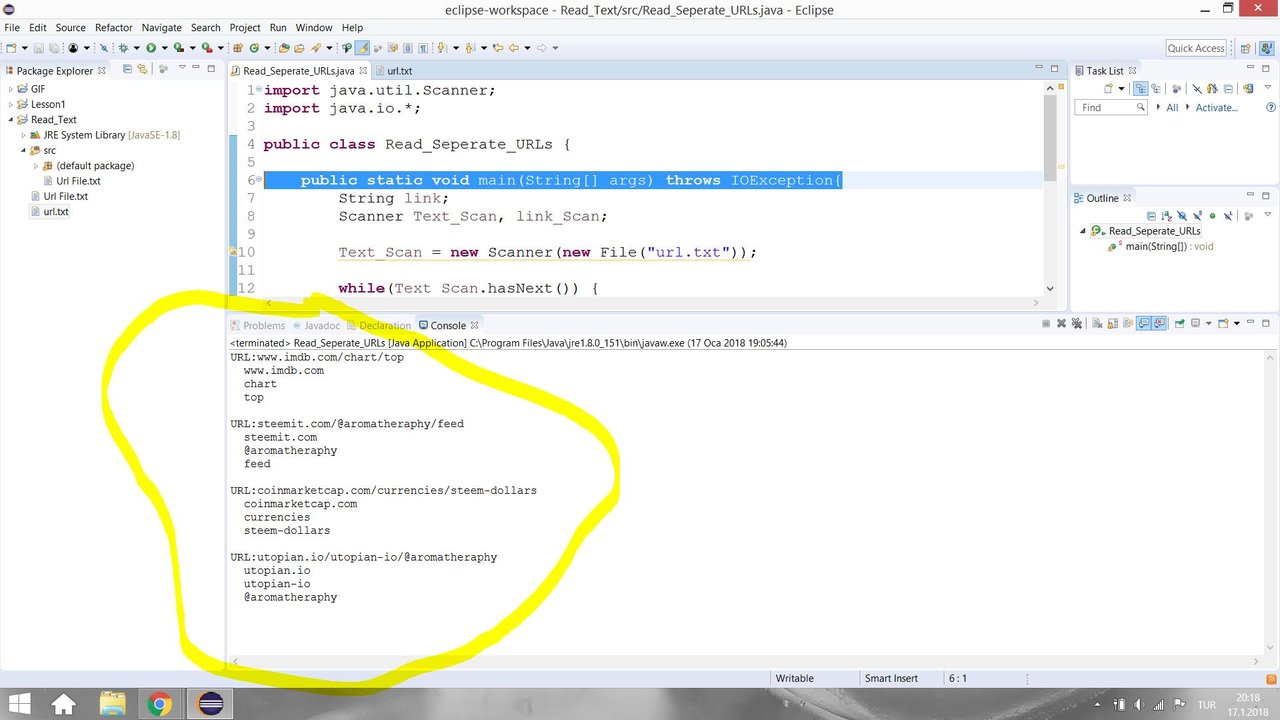The height and width of the screenshot is (720, 1280).
Task: Collapse all nodes in Package Explorer
Action: click(x=127, y=69)
